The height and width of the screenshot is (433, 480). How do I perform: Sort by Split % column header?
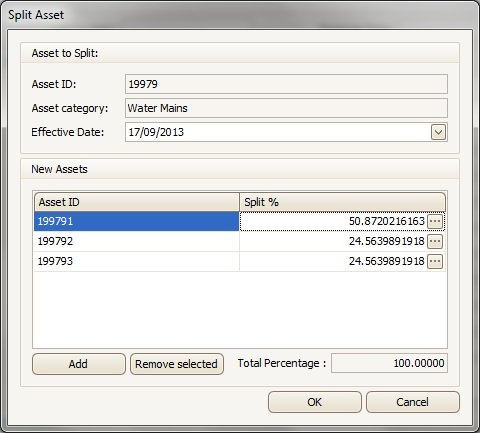[x=342, y=202]
